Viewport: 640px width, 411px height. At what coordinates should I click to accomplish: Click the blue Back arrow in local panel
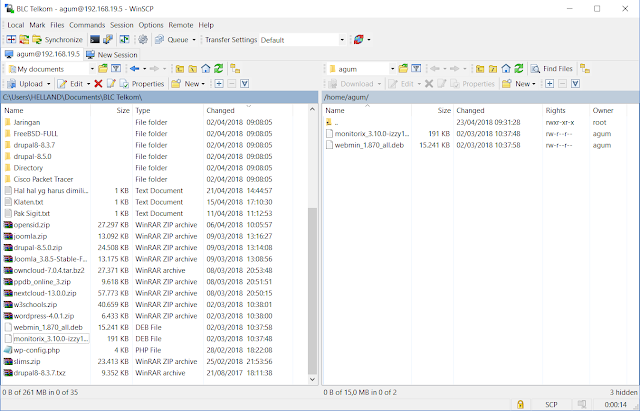coord(135,69)
